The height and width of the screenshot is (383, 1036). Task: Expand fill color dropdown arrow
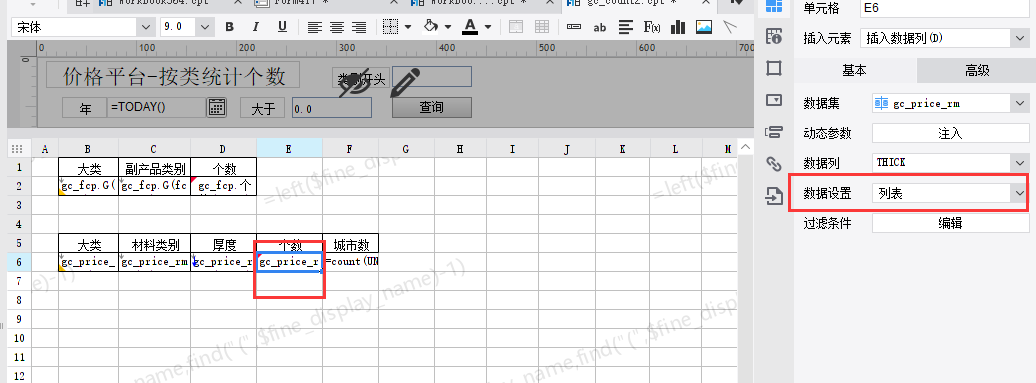[x=447, y=27]
